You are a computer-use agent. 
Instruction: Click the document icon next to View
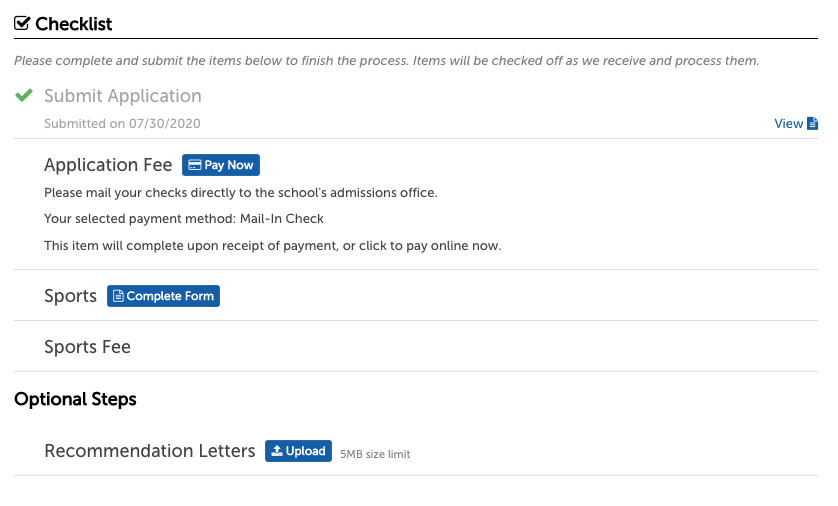click(812, 123)
